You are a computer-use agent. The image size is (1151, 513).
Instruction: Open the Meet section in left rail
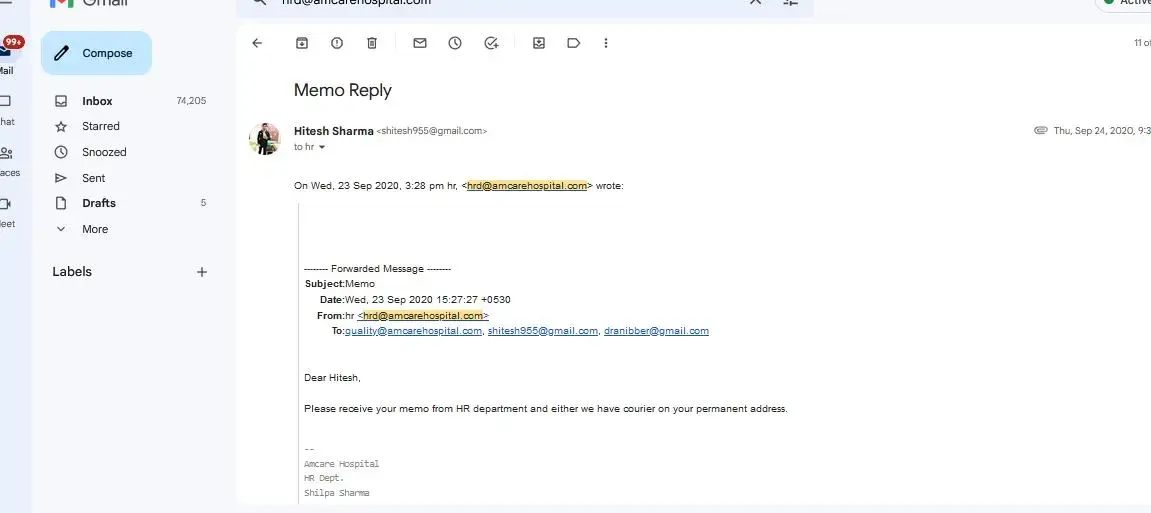pos(7,213)
